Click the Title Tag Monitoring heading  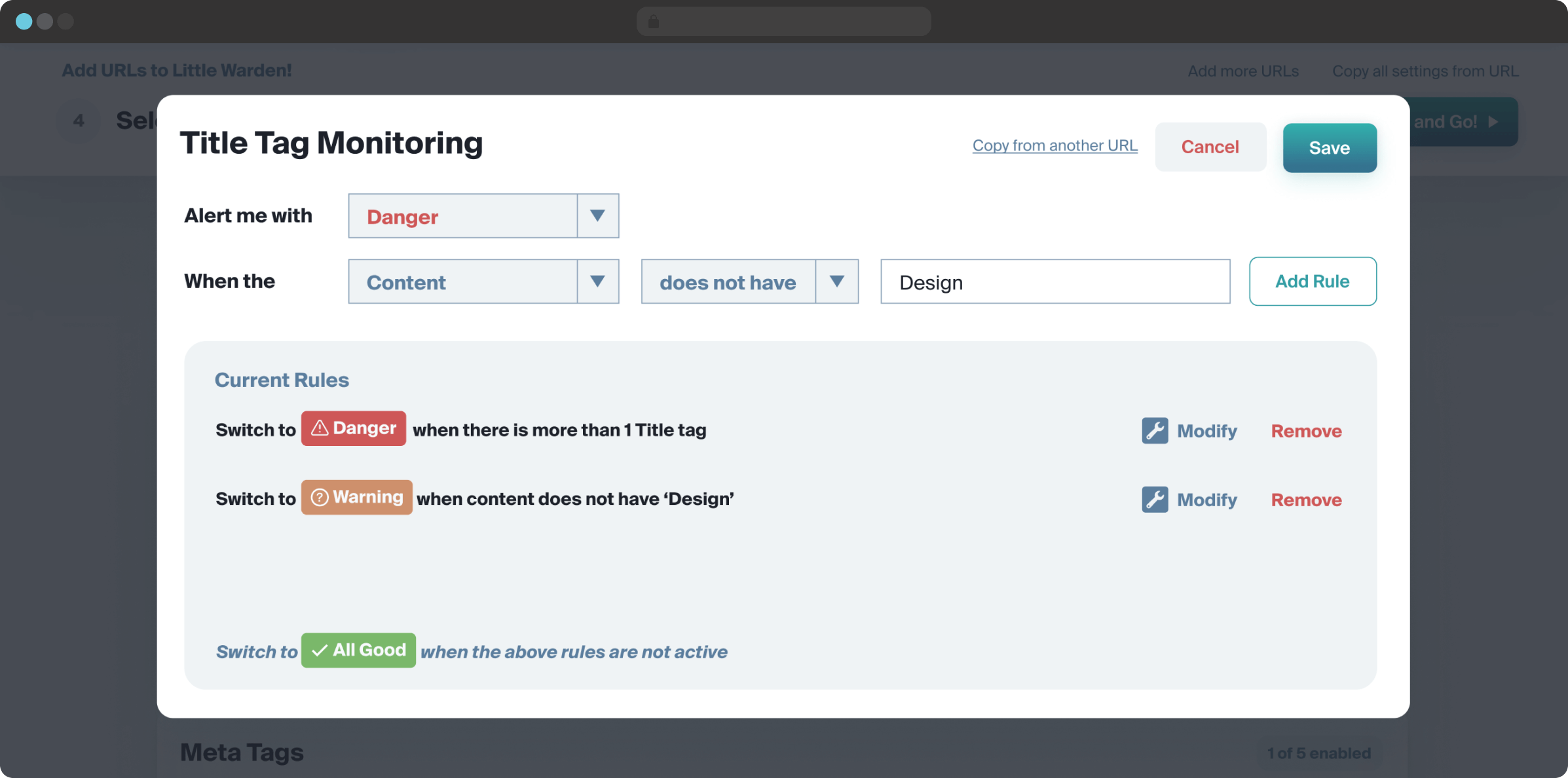(331, 143)
